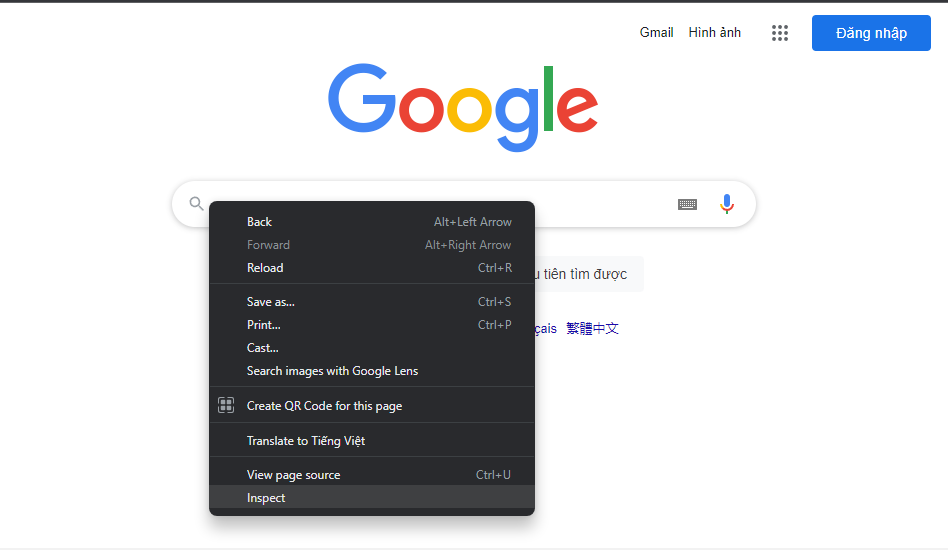Switch language to 繁體中文 link

(x=592, y=328)
